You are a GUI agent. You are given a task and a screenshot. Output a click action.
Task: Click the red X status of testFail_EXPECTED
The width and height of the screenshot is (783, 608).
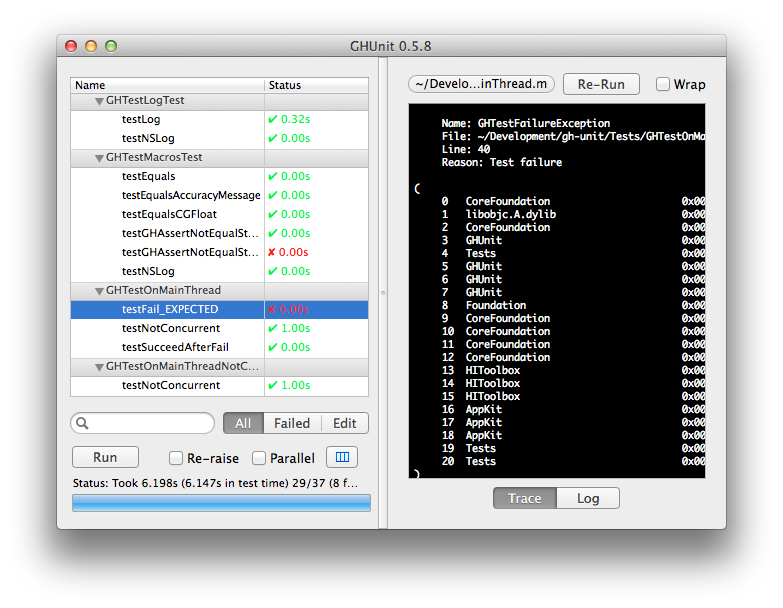[272, 309]
